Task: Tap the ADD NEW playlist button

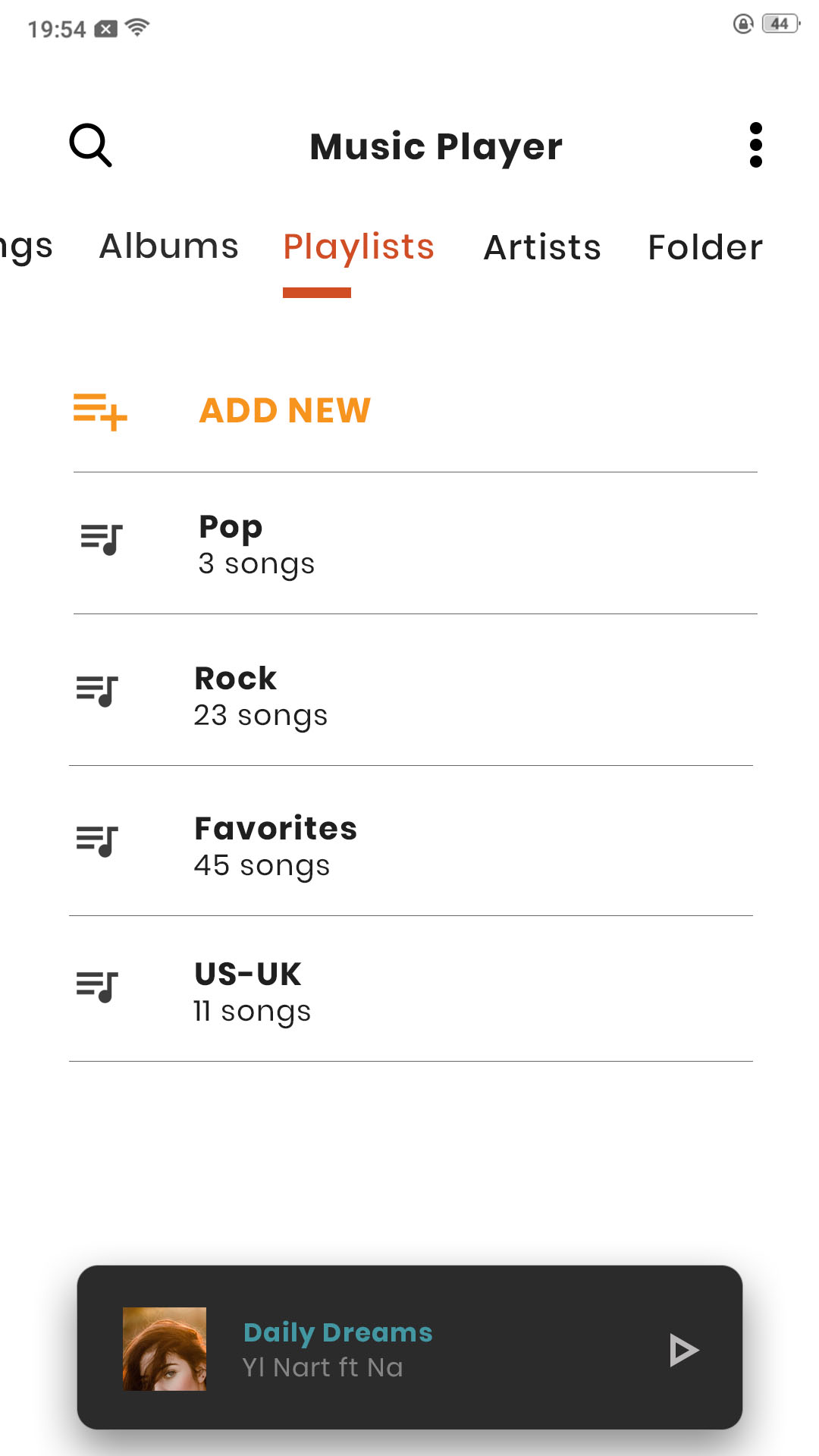Action: click(285, 411)
